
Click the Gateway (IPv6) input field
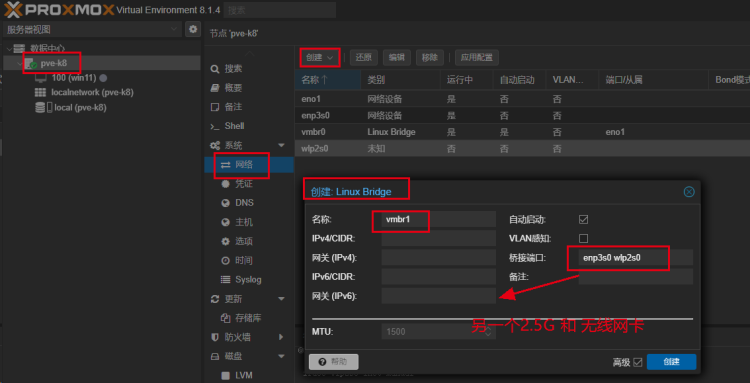click(439, 295)
